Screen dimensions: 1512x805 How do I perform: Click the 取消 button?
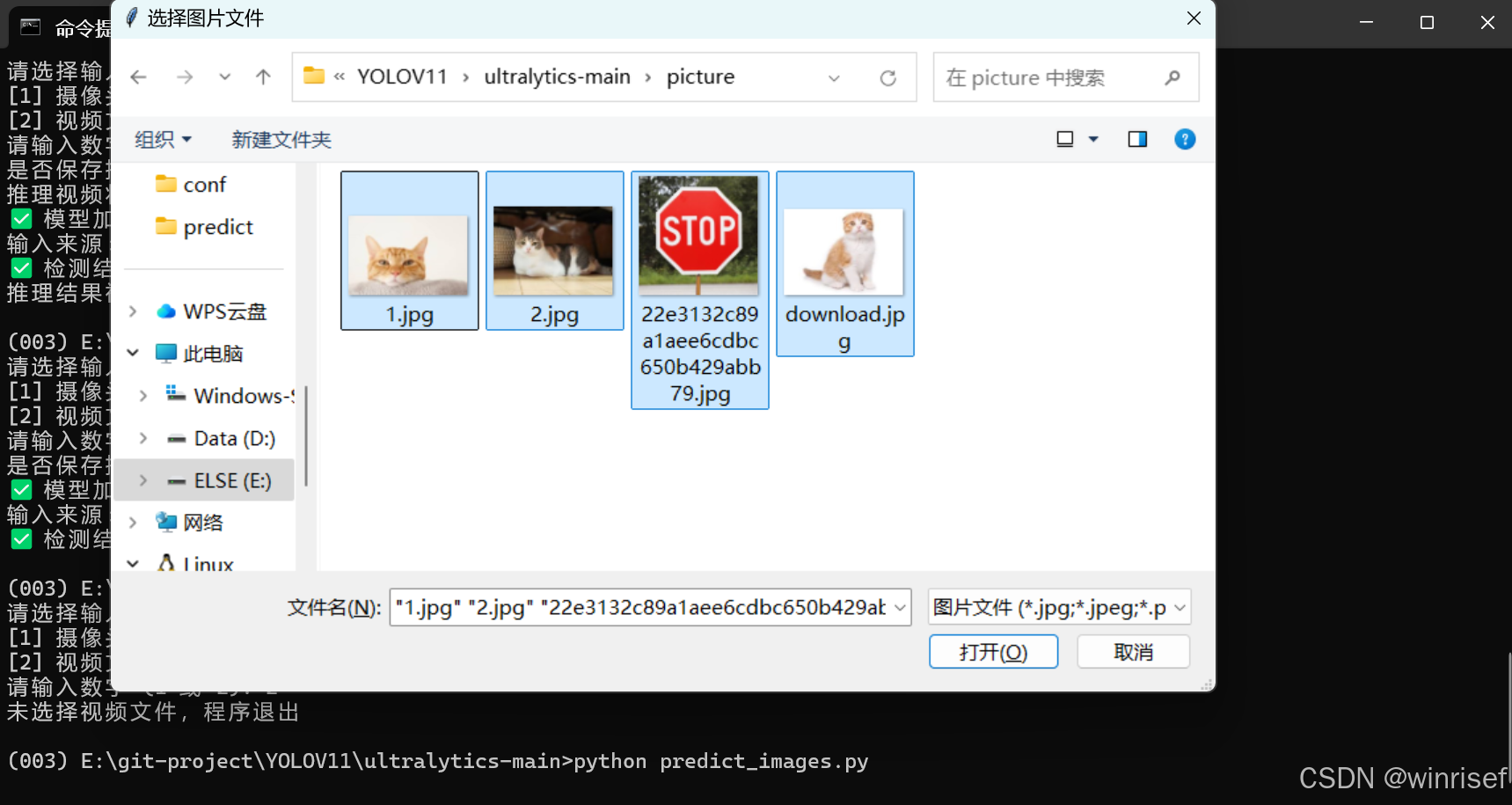tap(1133, 652)
